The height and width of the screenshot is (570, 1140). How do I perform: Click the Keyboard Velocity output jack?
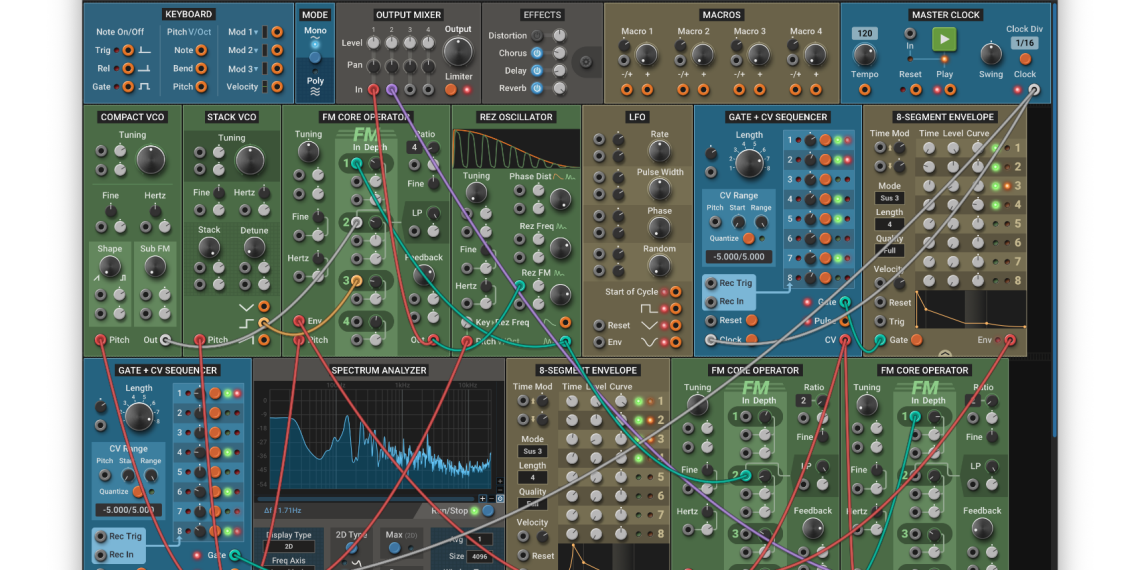point(277,87)
